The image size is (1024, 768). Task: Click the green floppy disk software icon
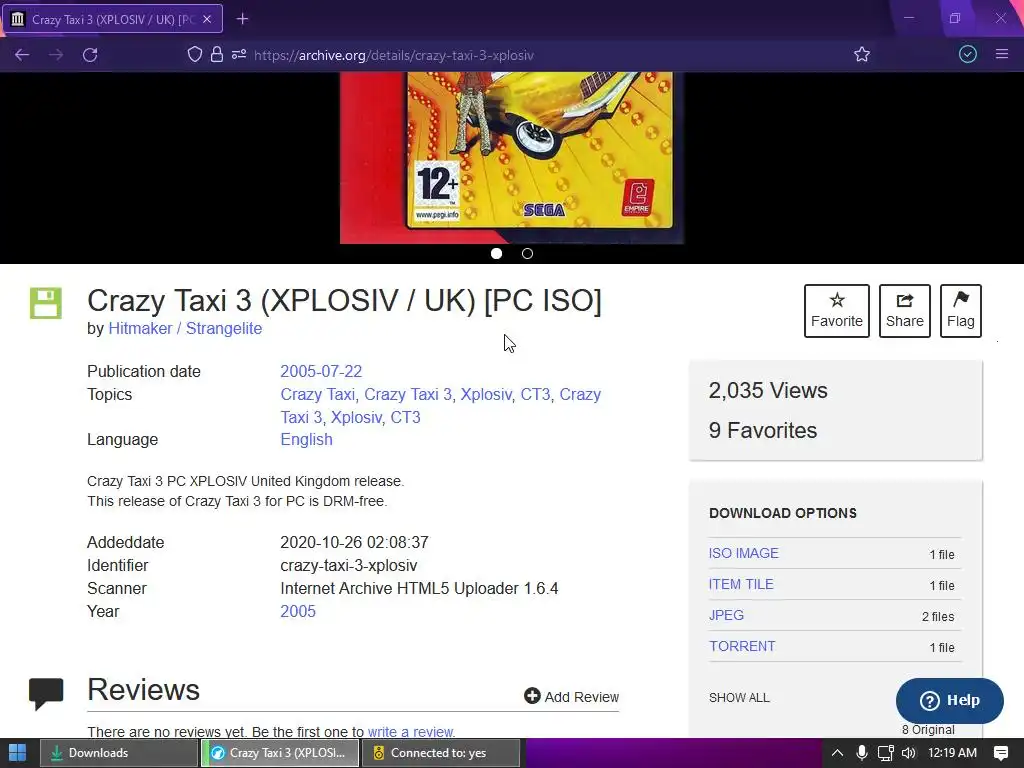46,303
